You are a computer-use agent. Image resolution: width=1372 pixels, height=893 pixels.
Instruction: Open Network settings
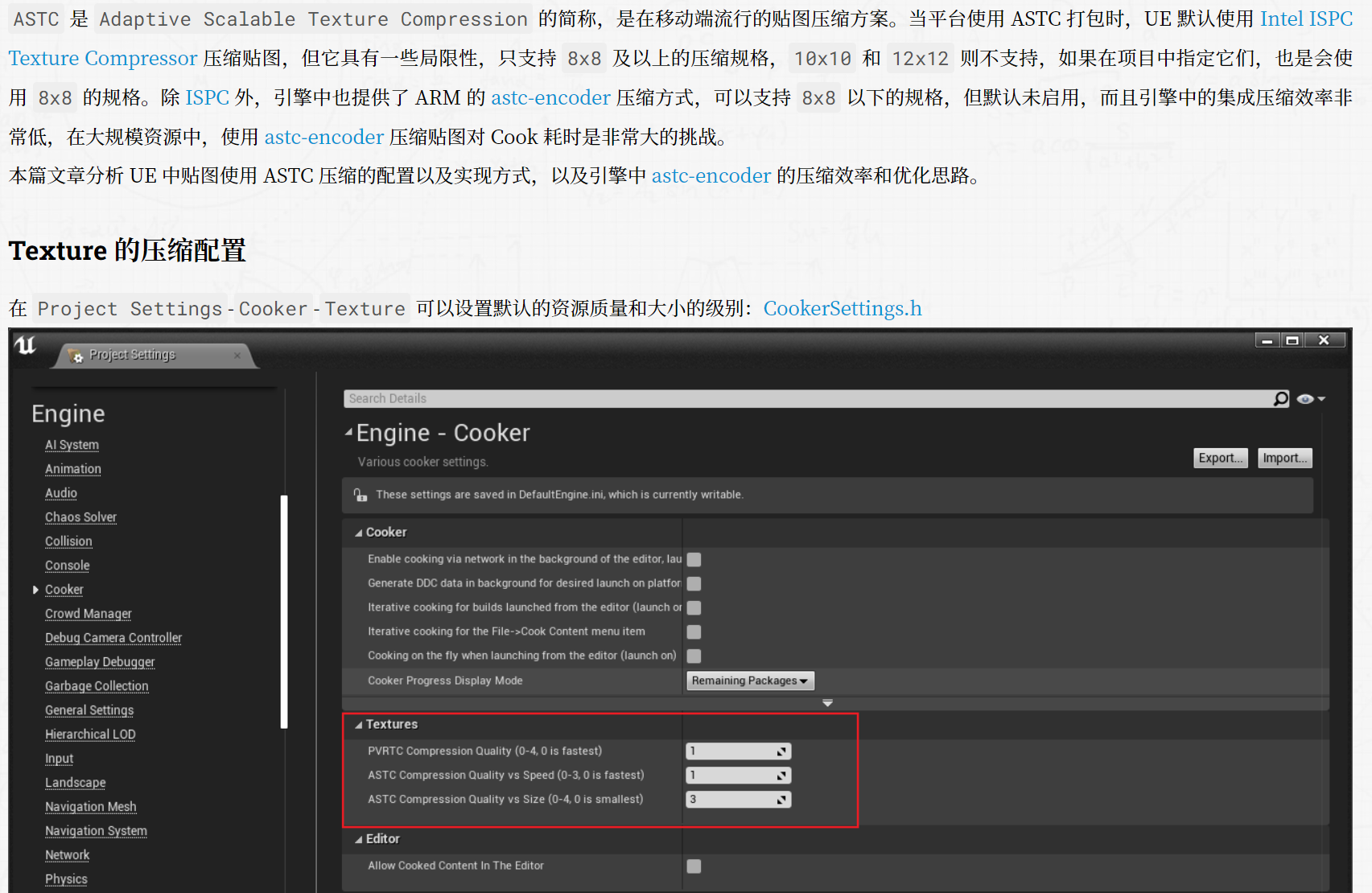(x=68, y=855)
